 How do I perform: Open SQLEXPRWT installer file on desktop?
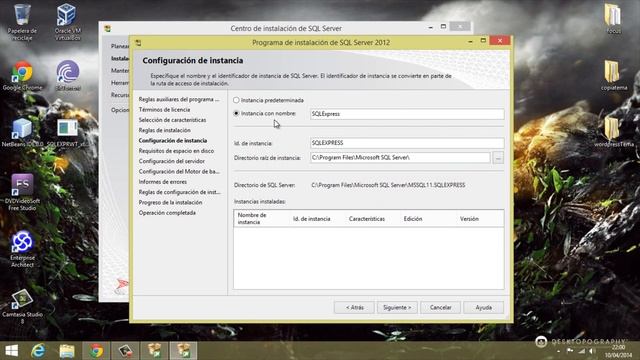point(67,133)
